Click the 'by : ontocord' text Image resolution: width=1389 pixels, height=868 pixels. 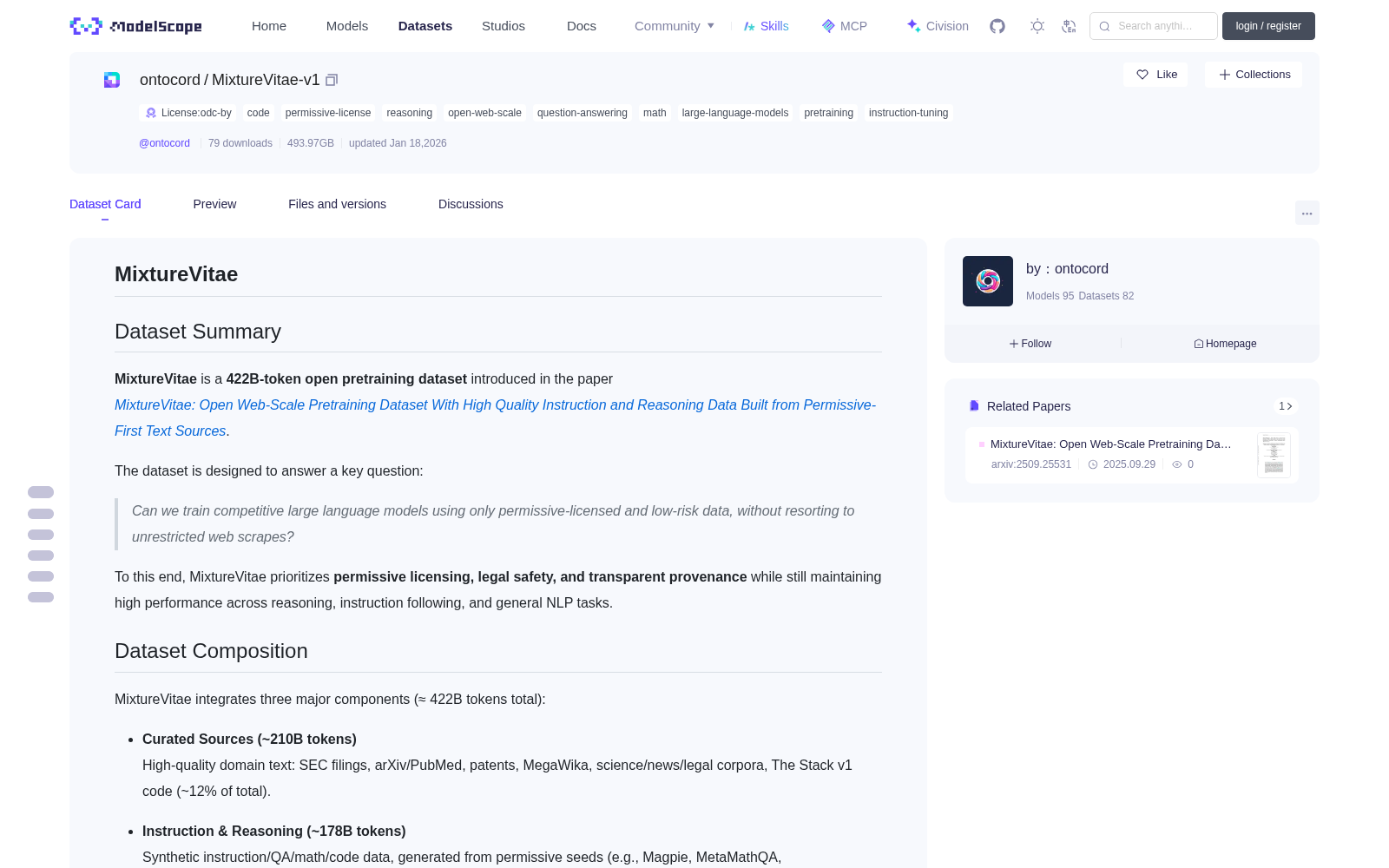1067,269
